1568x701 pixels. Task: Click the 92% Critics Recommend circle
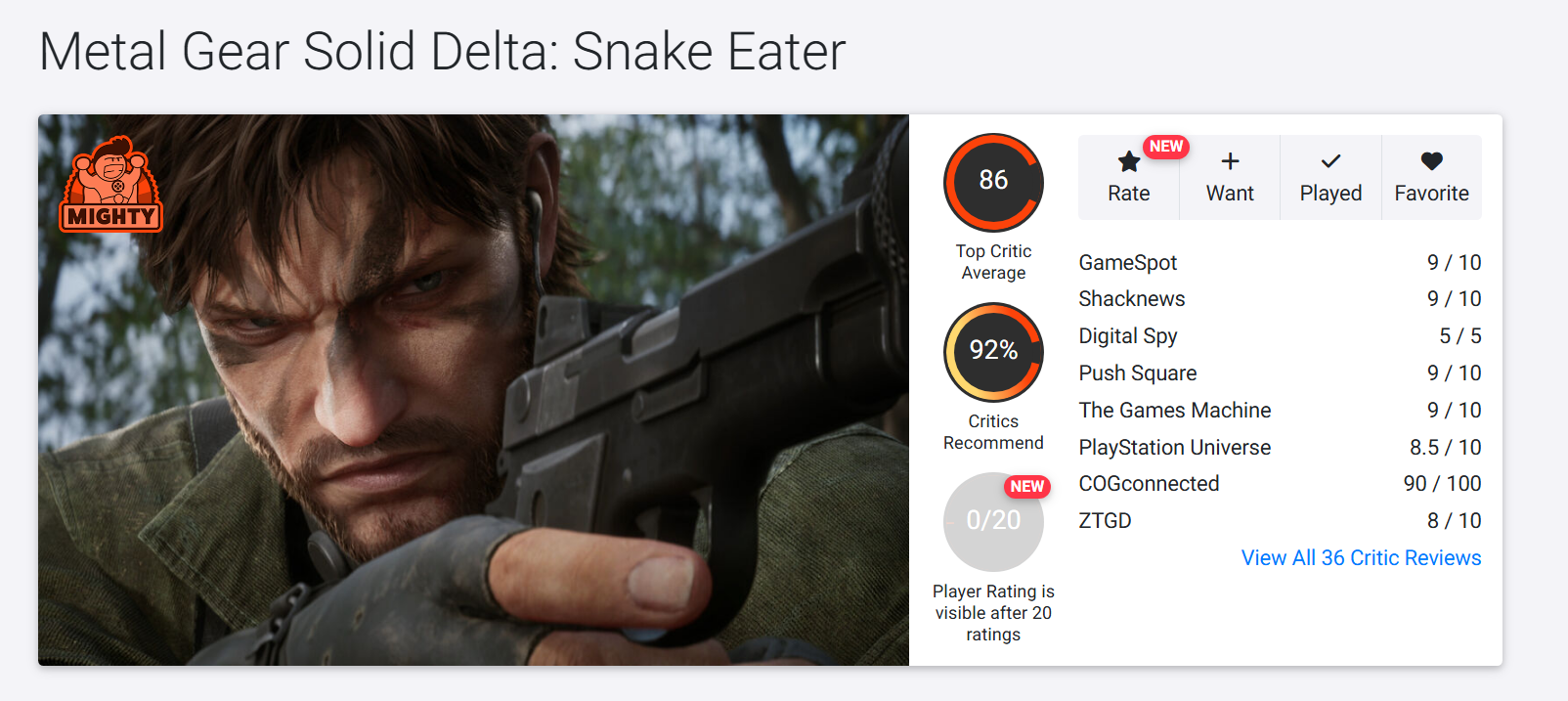(993, 352)
